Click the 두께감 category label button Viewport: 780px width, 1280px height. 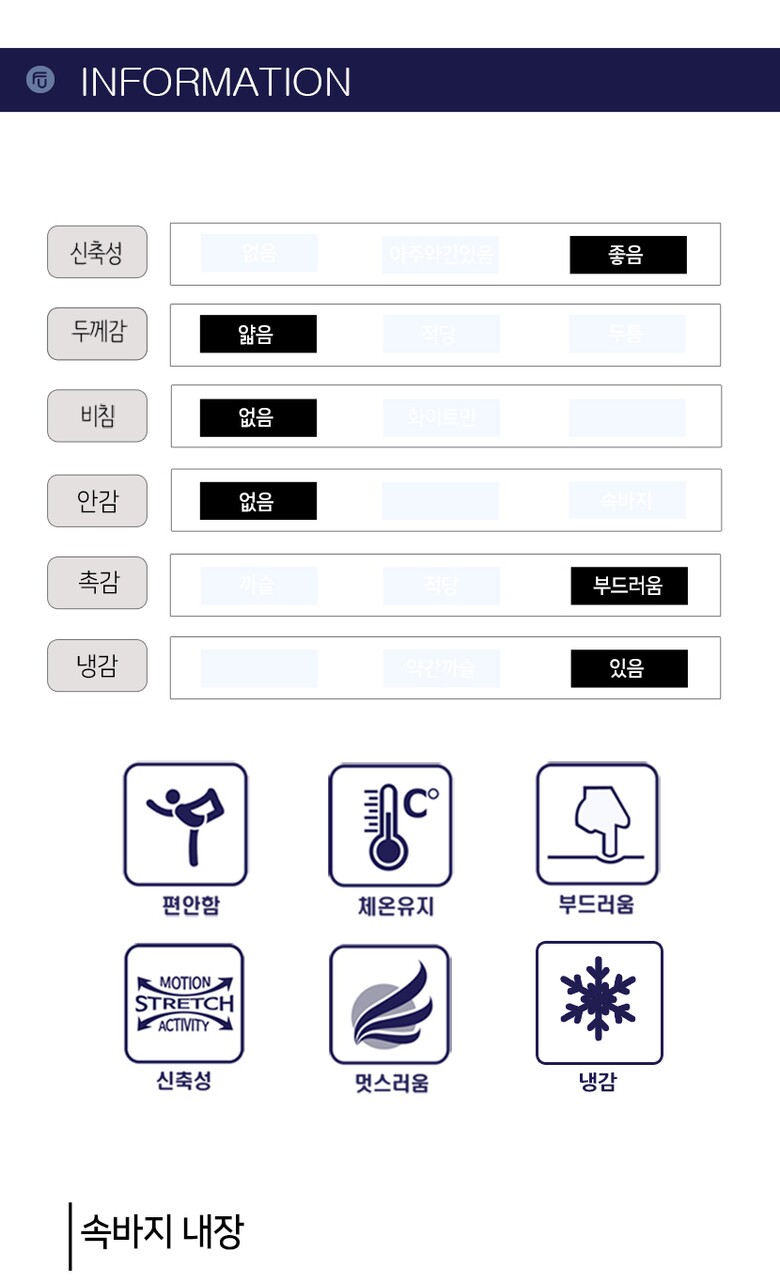(97, 334)
